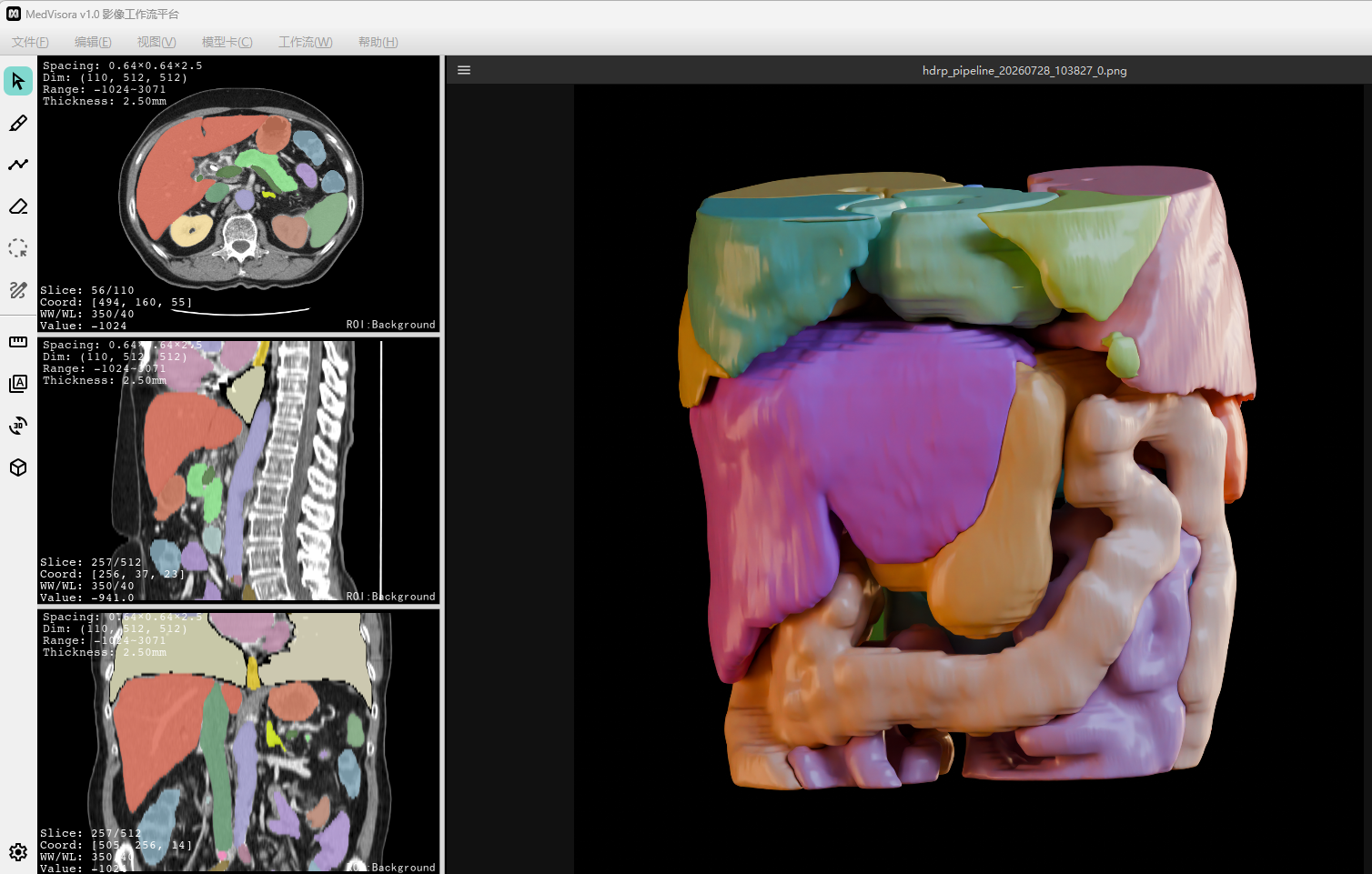Click the axial CT slice view
Screen dimensions: 1372x874
pos(238,194)
